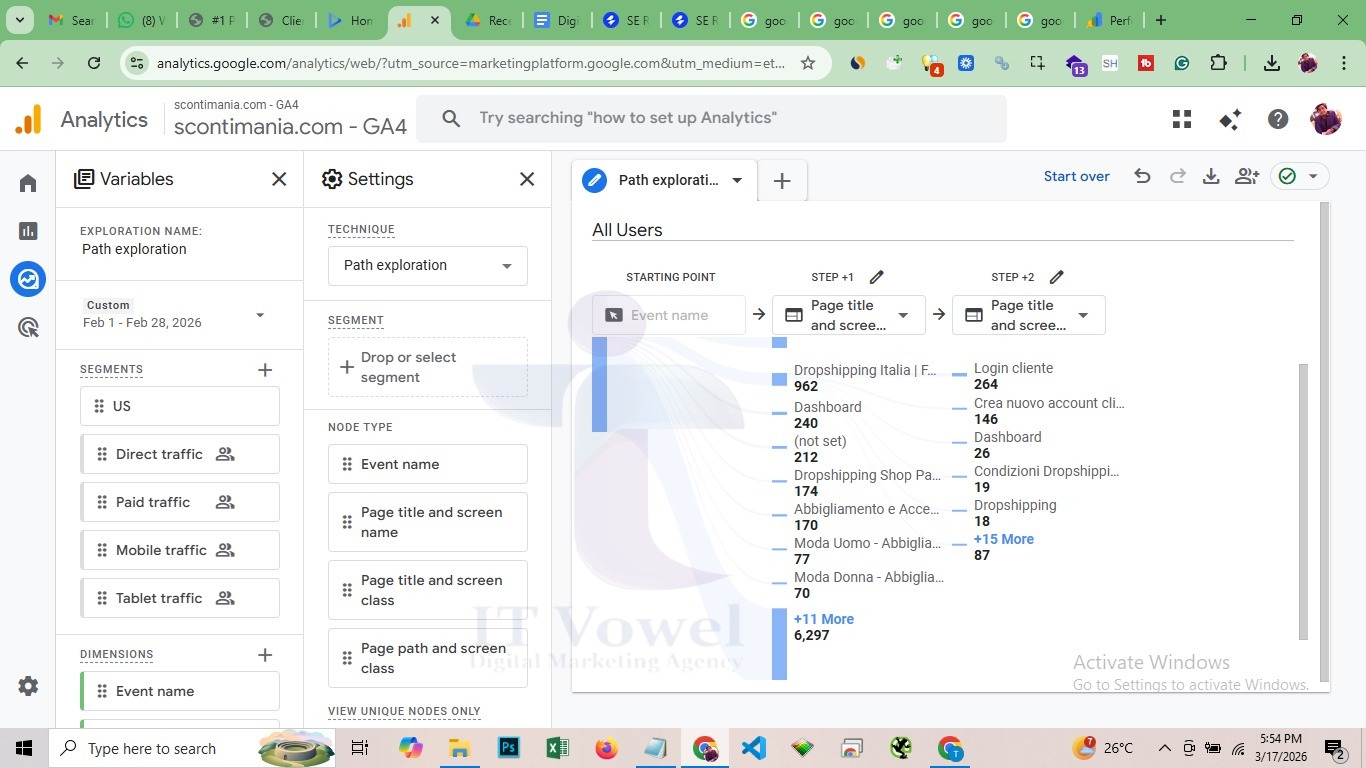Select the Direct traffic segment

(x=180, y=454)
